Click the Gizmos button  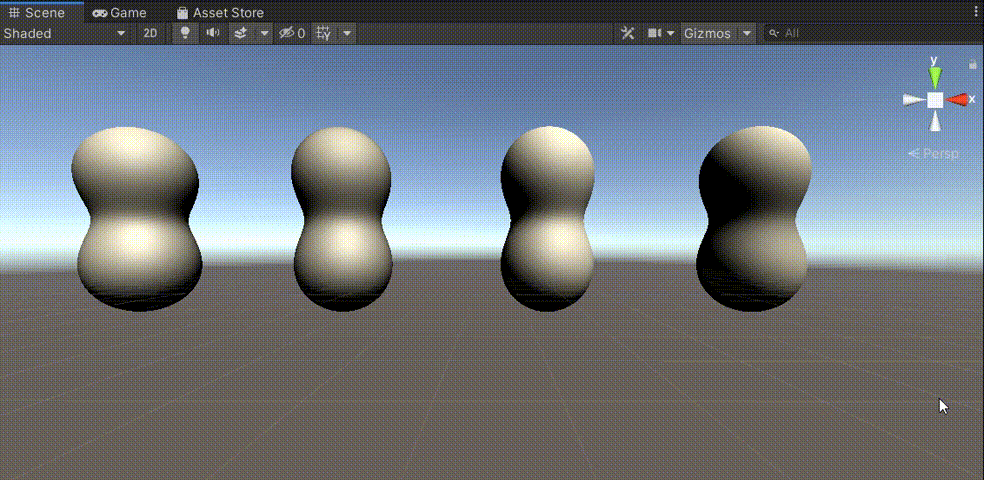click(x=708, y=33)
